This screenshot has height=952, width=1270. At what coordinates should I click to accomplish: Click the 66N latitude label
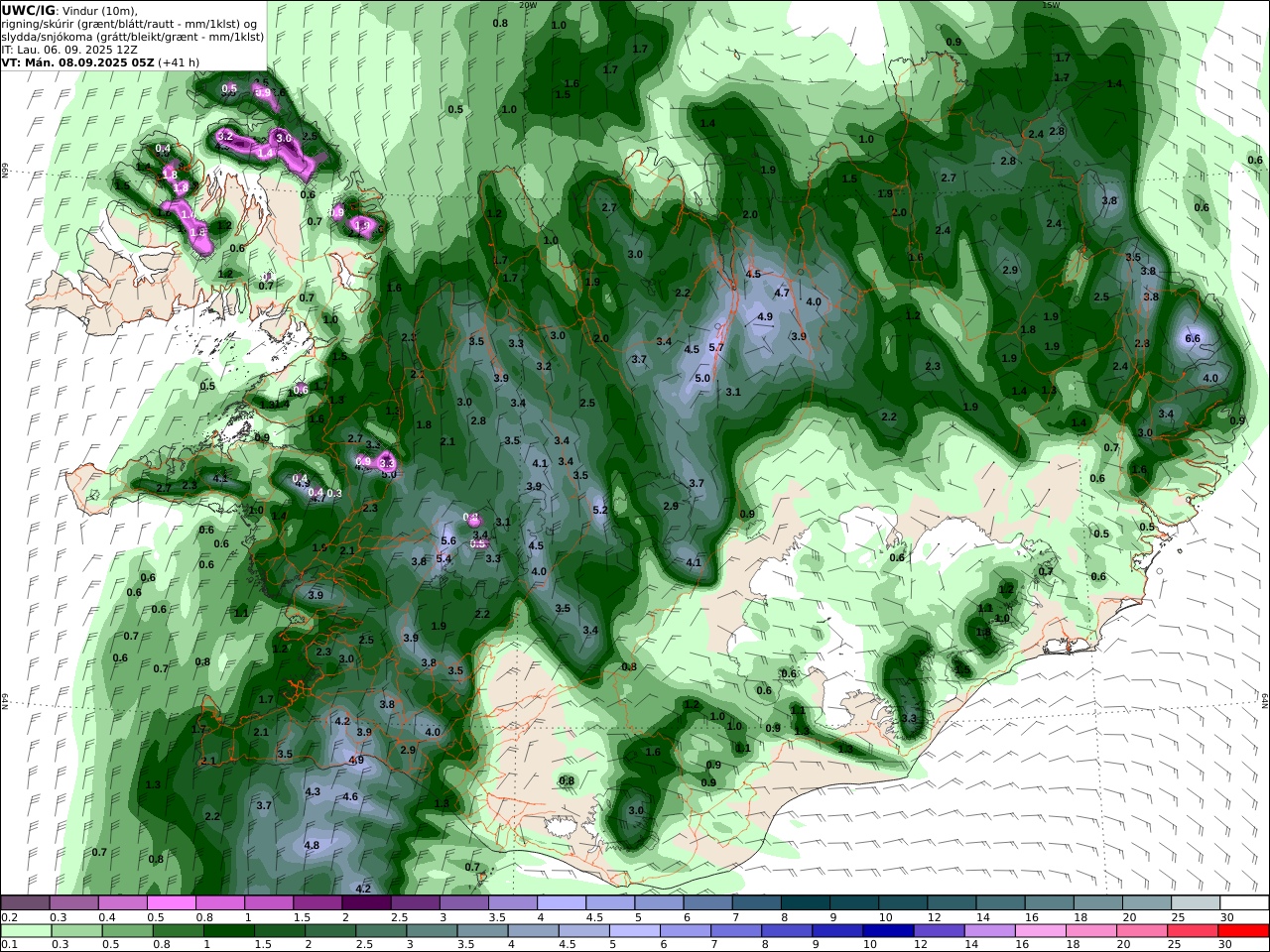(5, 171)
